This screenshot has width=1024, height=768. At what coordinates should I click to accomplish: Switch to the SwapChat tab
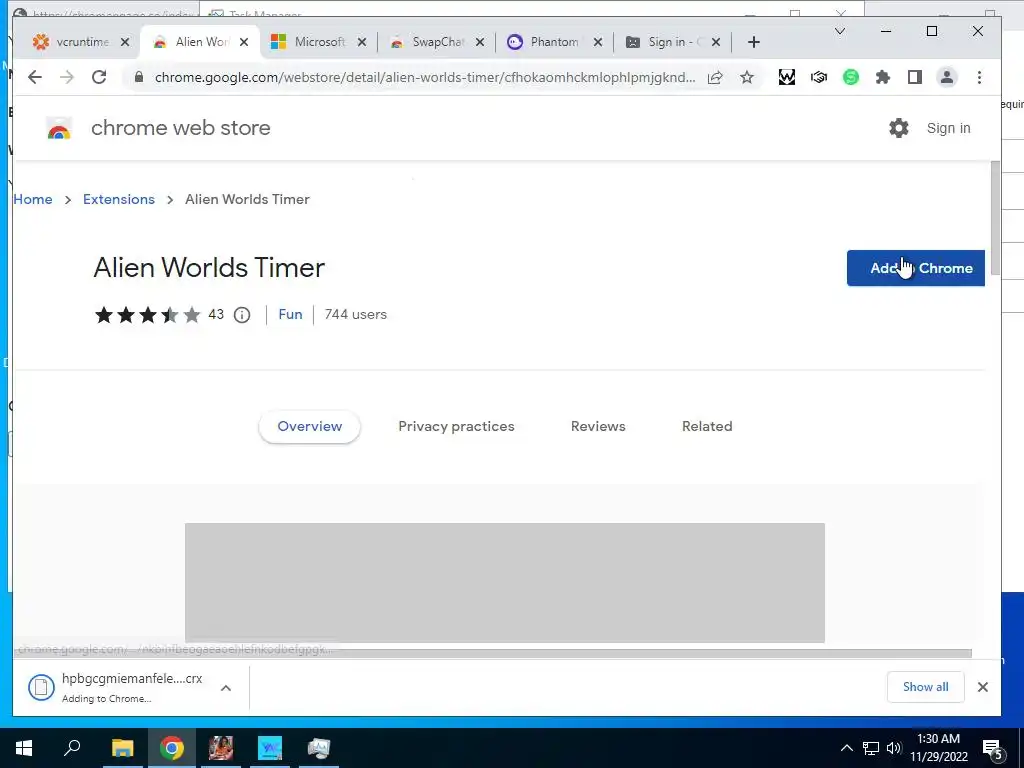click(x=436, y=42)
